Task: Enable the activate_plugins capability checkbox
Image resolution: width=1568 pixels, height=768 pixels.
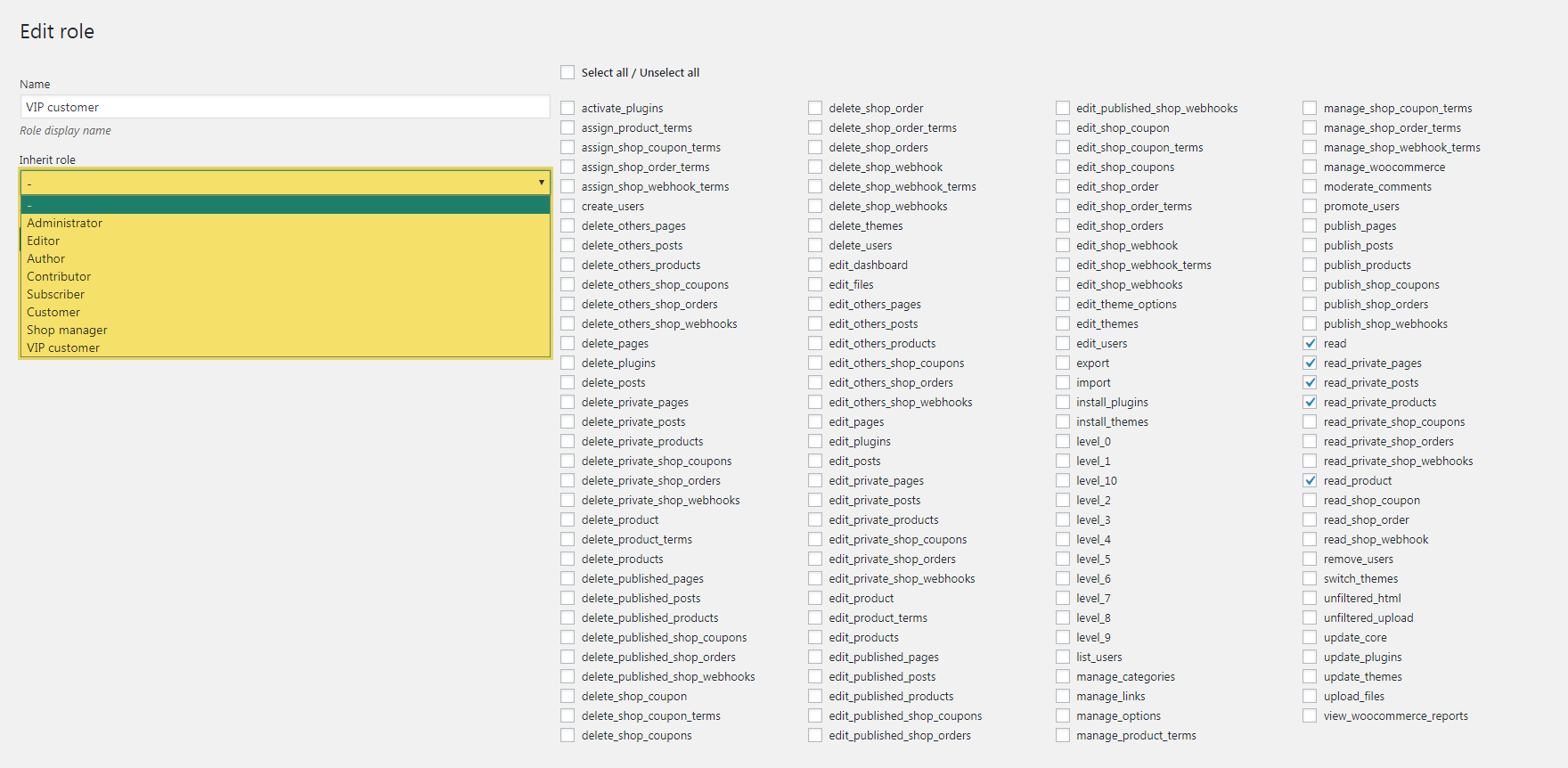Action: [x=568, y=108]
